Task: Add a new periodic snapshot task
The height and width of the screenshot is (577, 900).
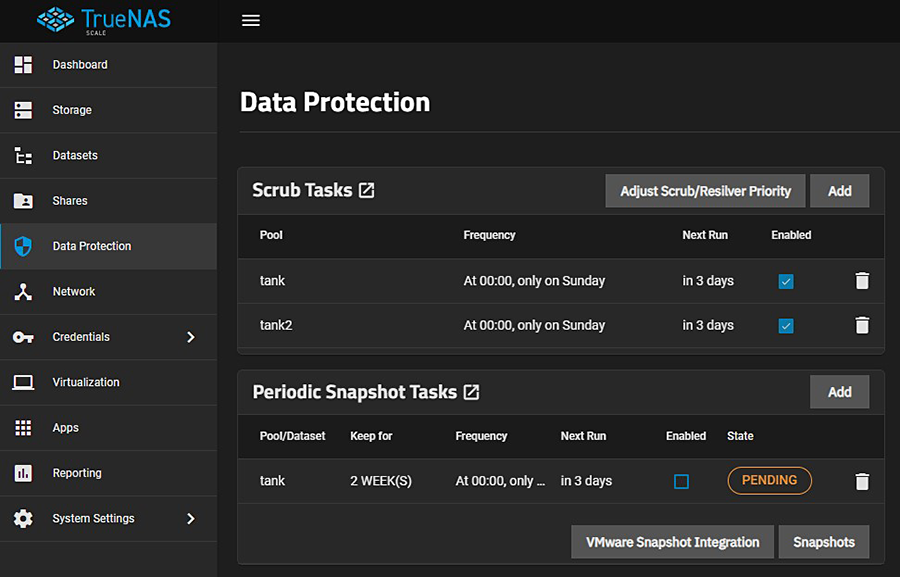Action: click(x=839, y=392)
